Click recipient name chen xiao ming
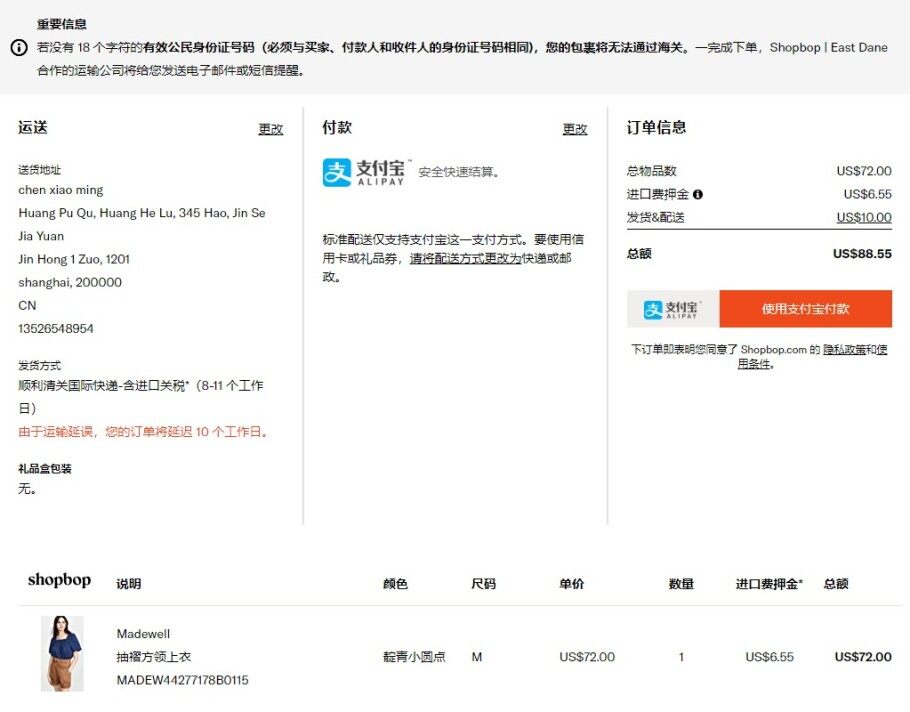 click(x=60, y=190)
